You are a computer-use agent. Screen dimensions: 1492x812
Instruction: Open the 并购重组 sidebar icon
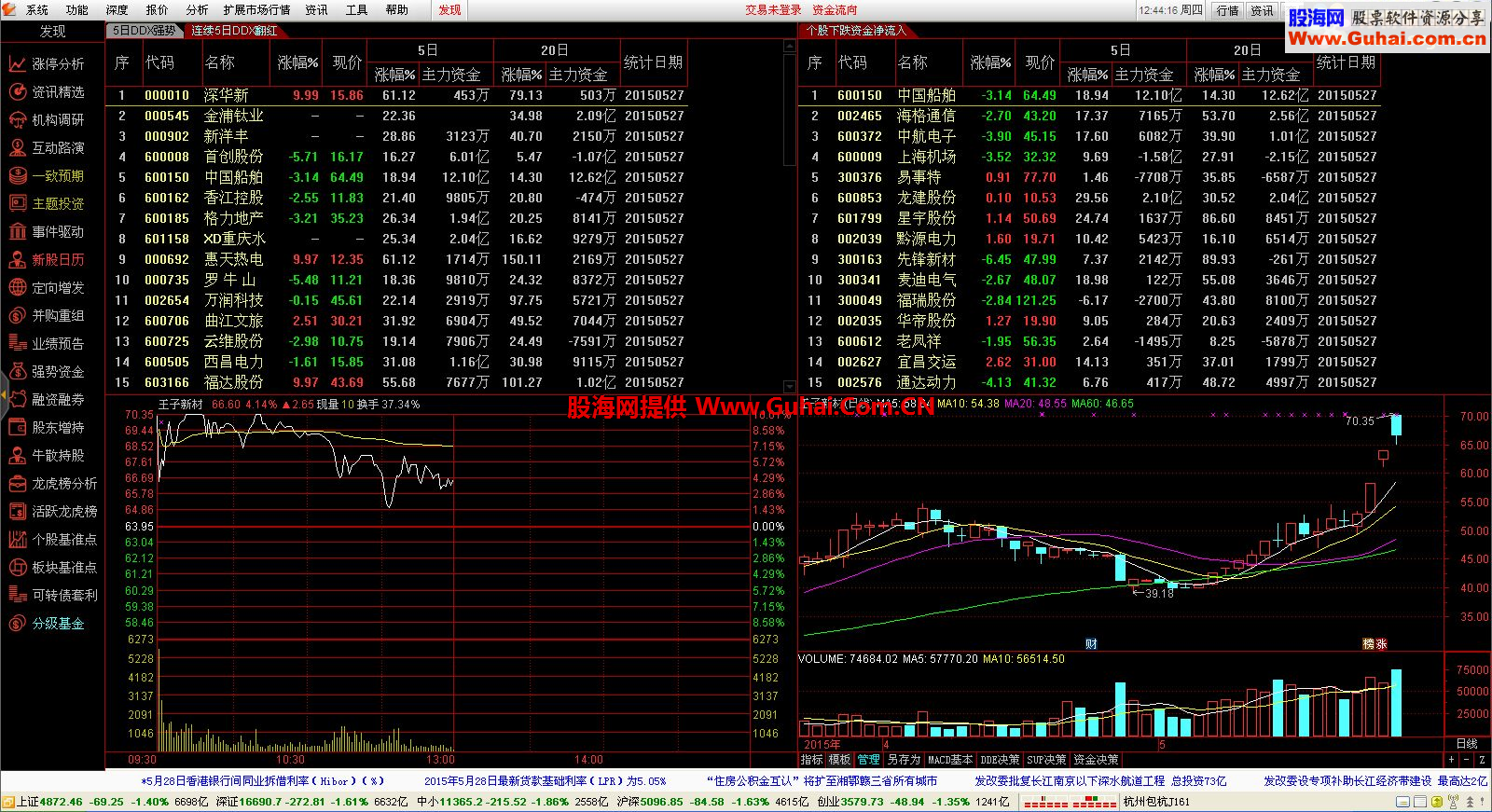(17, 315)
